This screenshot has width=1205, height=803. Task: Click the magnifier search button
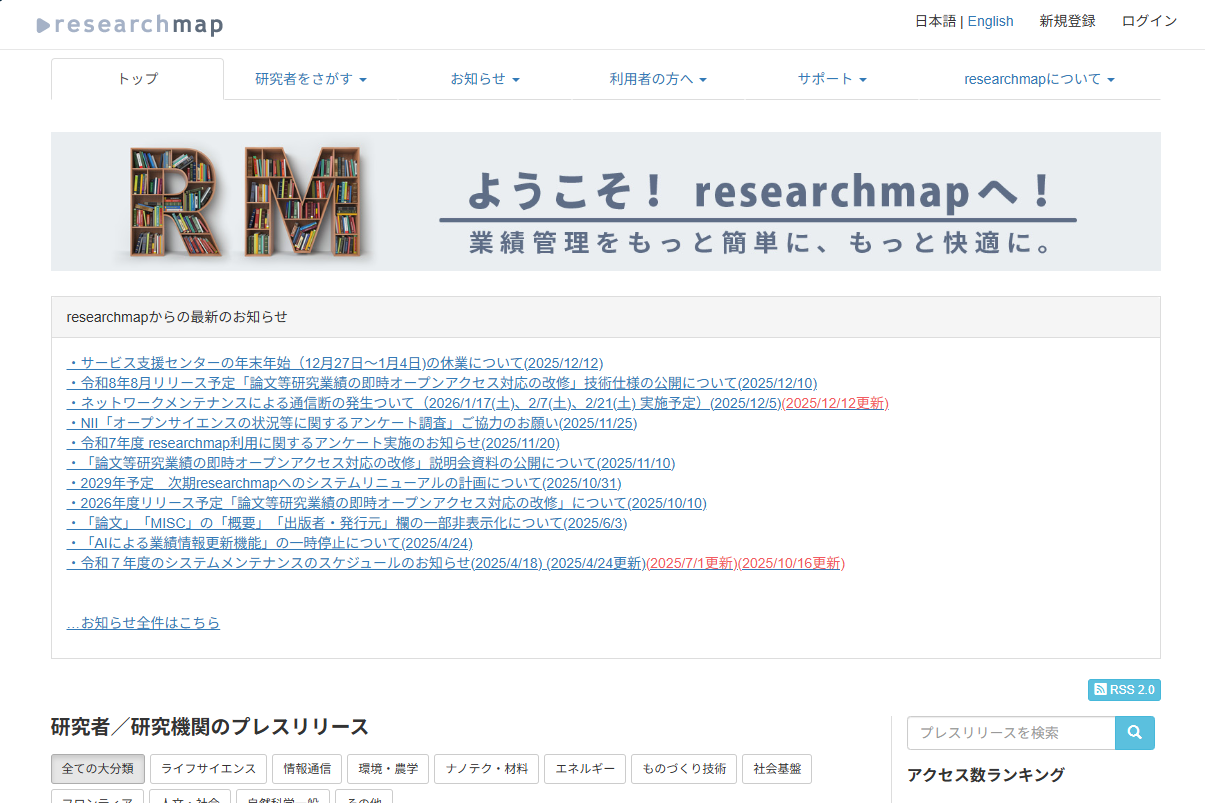(x=1134, y=733)
